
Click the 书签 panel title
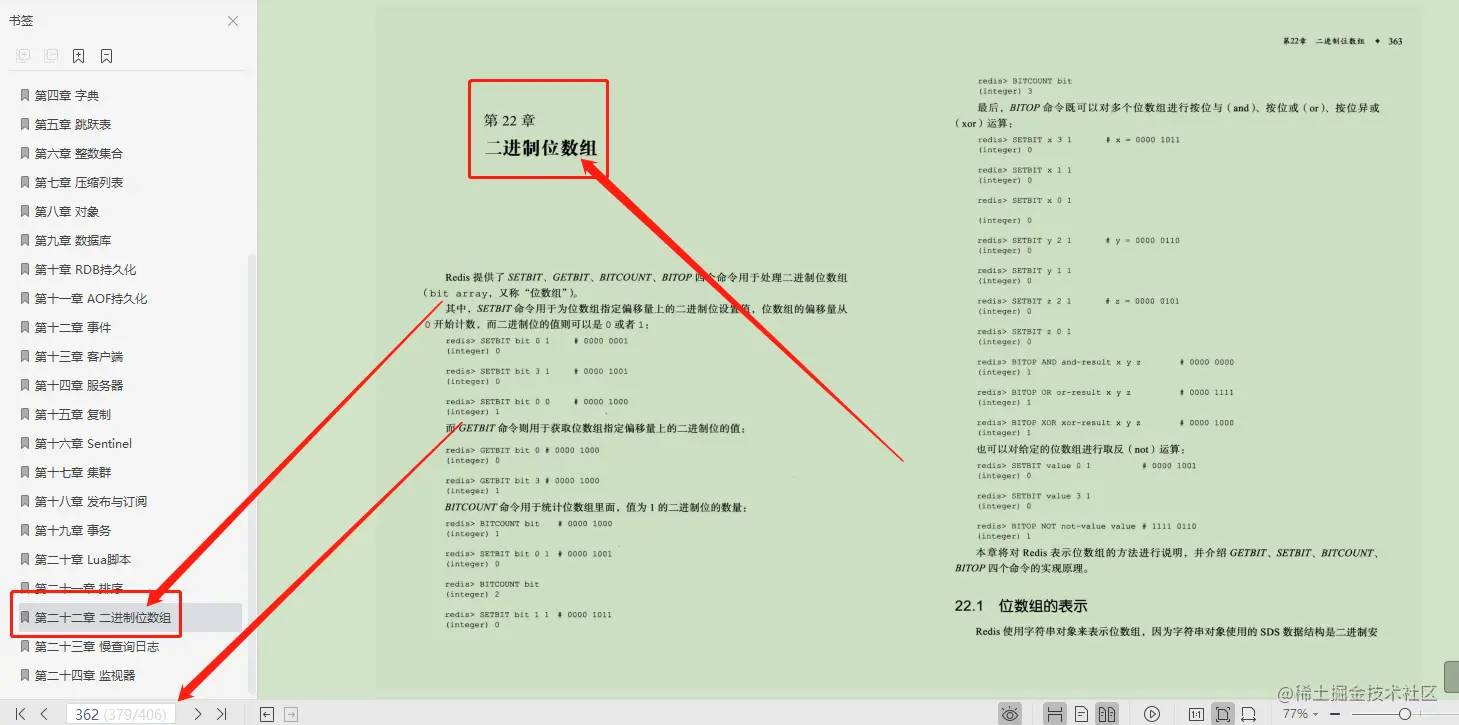pyautogui.click(x=21, y=21)
